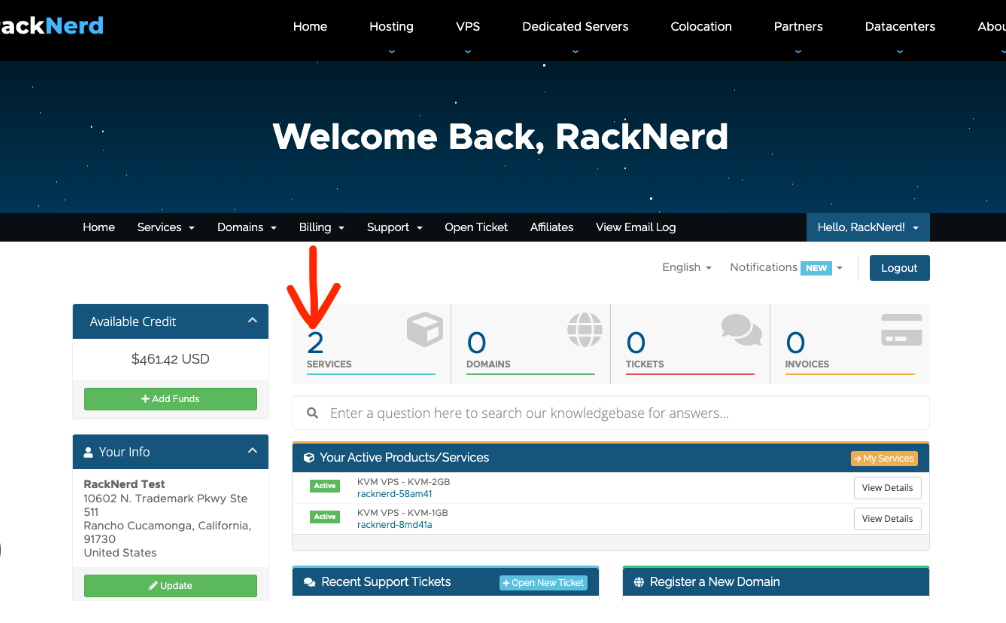Click the Register a New Domain header
The width and height of the screenshot is (1006, 623).
pos(776,582)
